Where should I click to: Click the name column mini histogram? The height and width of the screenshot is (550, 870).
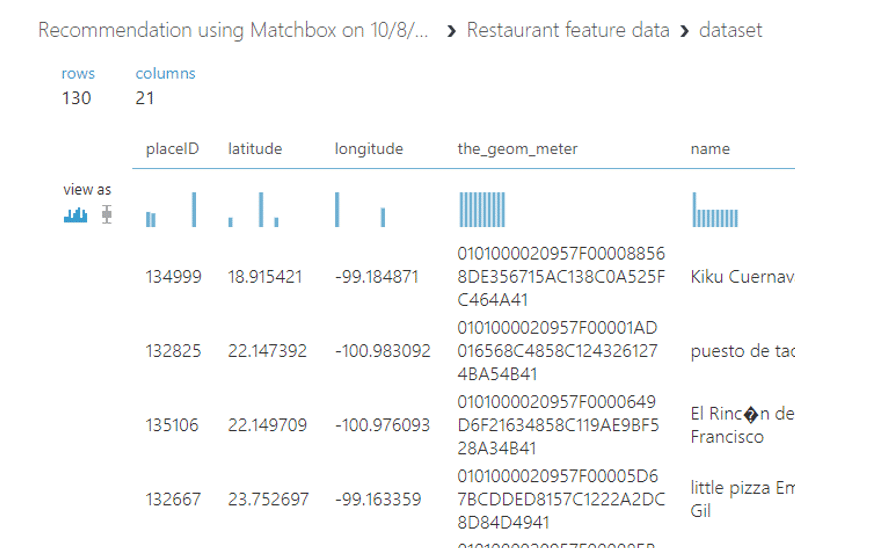click(715, 210)
